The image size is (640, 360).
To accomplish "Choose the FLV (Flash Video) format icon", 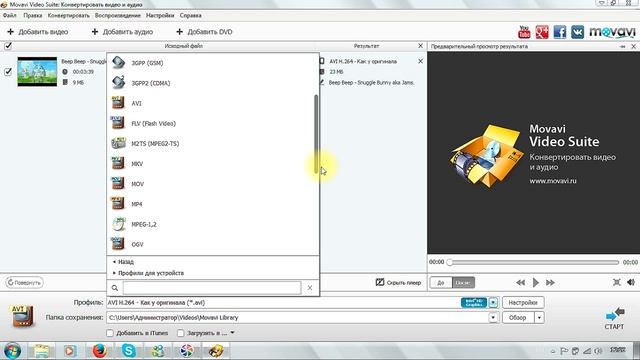I will [x=118, y=123].
